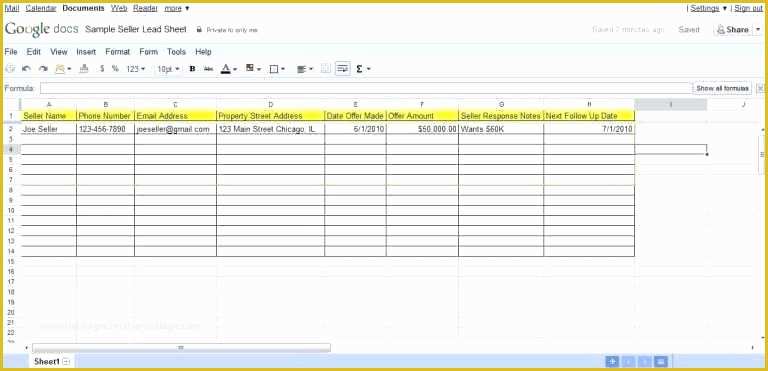Click the Google docs logo
The width and height of the screenshot is (768, 371).
click(x=42, y=29)
